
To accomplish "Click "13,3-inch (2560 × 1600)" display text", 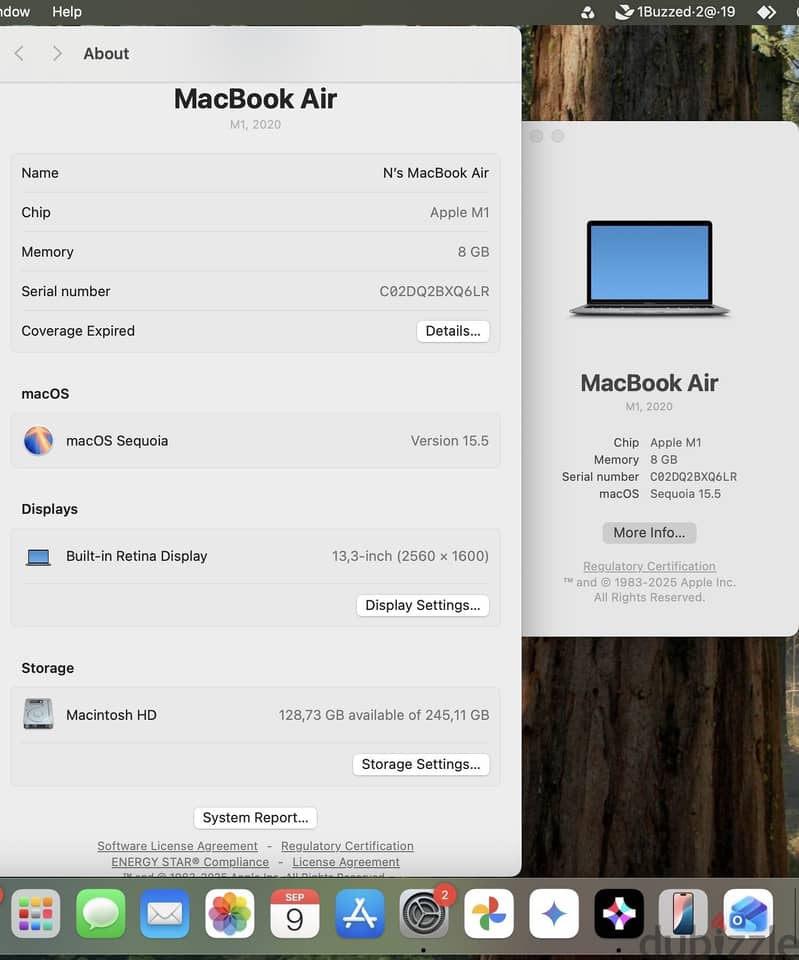I will pos(410,557).
